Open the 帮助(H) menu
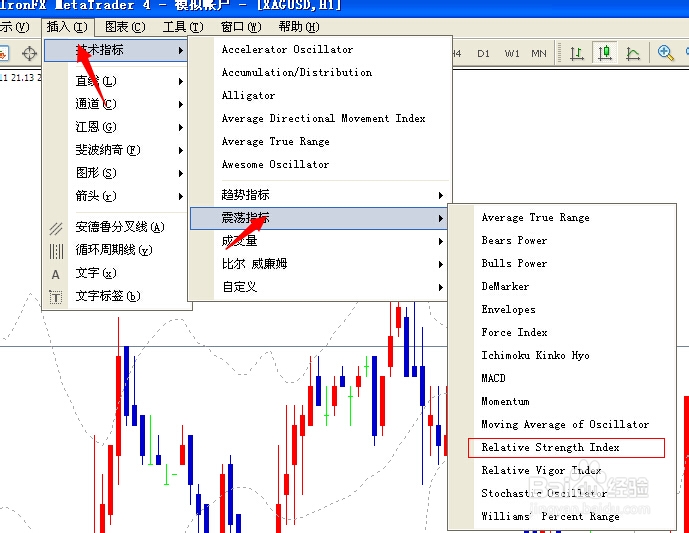This screenshot has width=689, height=533. [299, 27]
